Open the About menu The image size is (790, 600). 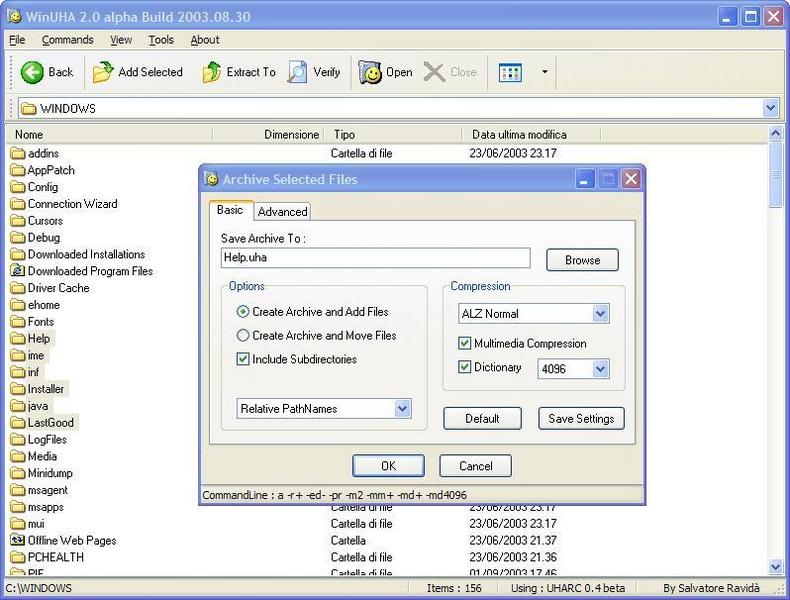[x=205, y=40]
